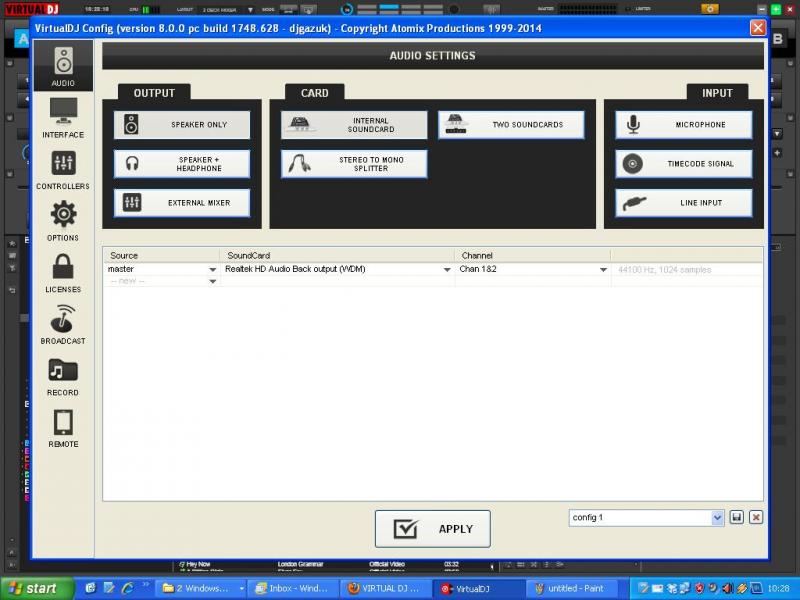
Task: Save the current config preset
Action: click(736, 517)
